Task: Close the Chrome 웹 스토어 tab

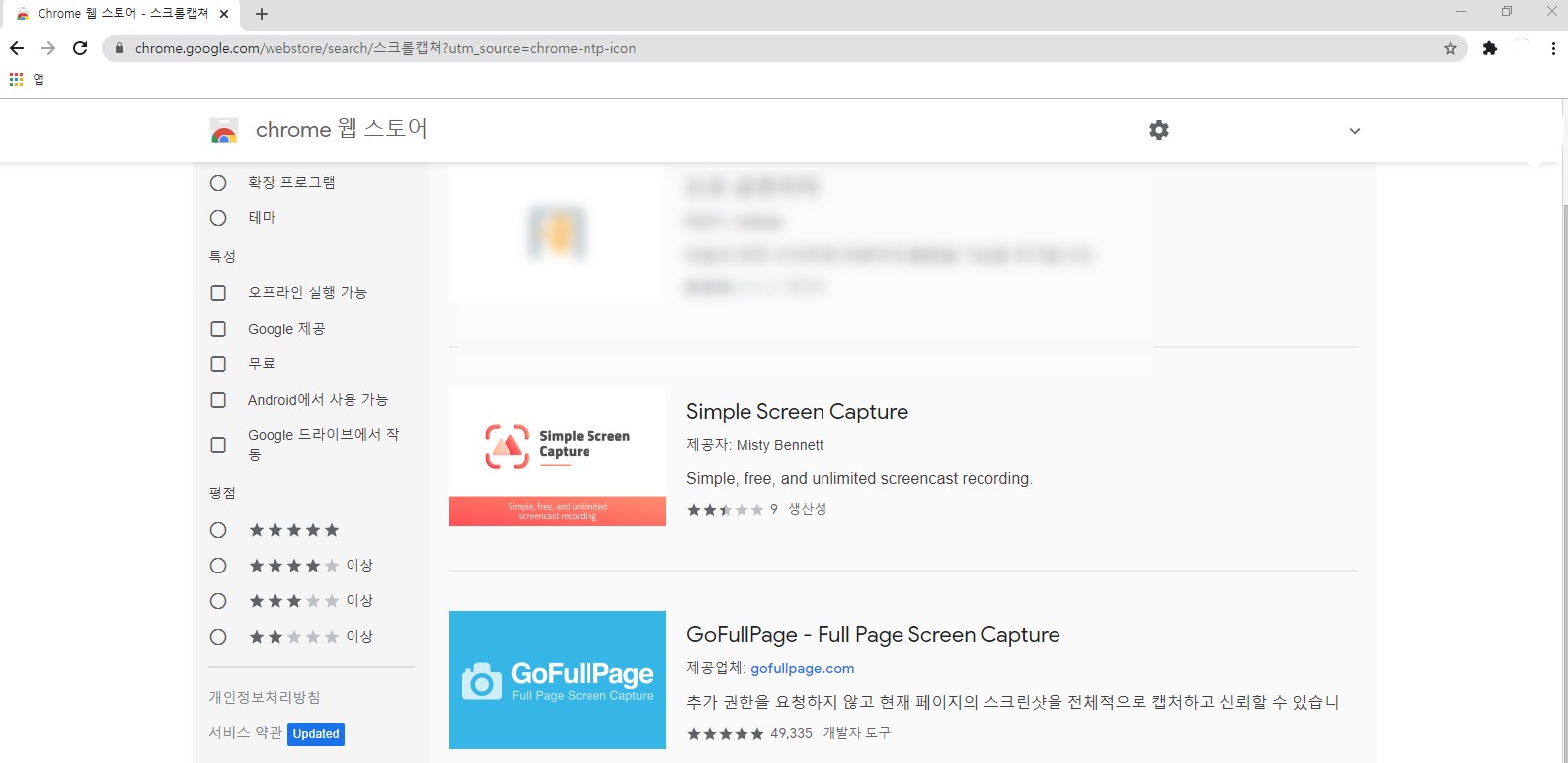Action: (x=224, y=14)
